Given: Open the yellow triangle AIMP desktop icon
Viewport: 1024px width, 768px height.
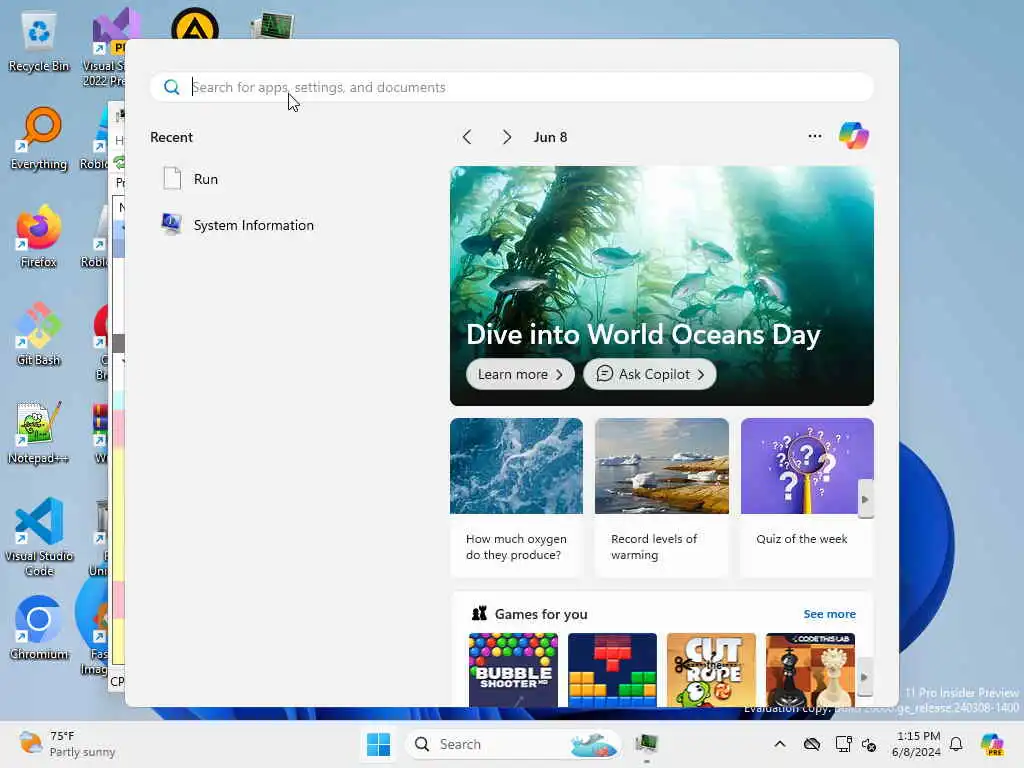Looking at the screenshot, I should pos(195,25).
